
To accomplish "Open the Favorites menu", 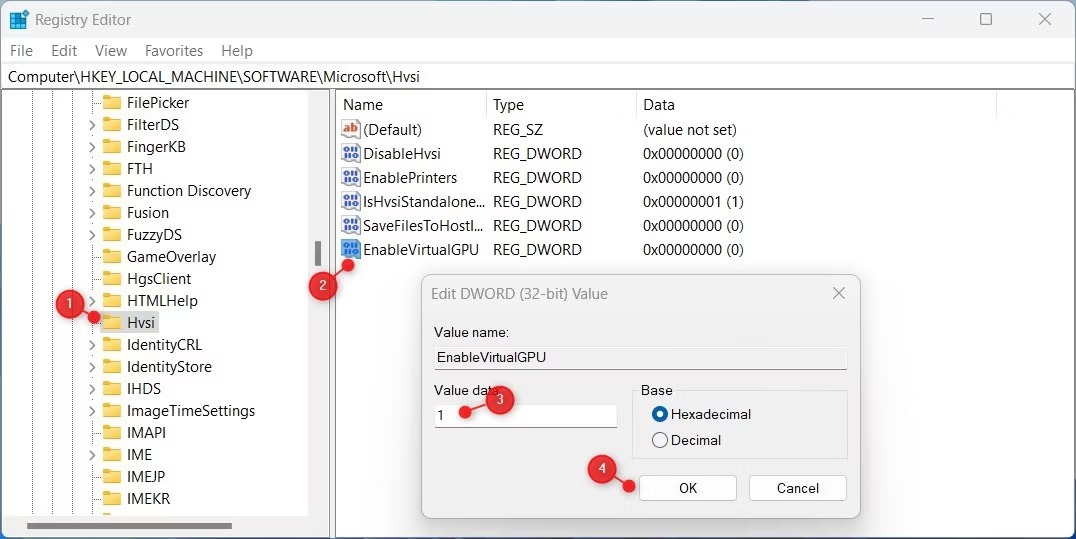I will click(174, 51).
